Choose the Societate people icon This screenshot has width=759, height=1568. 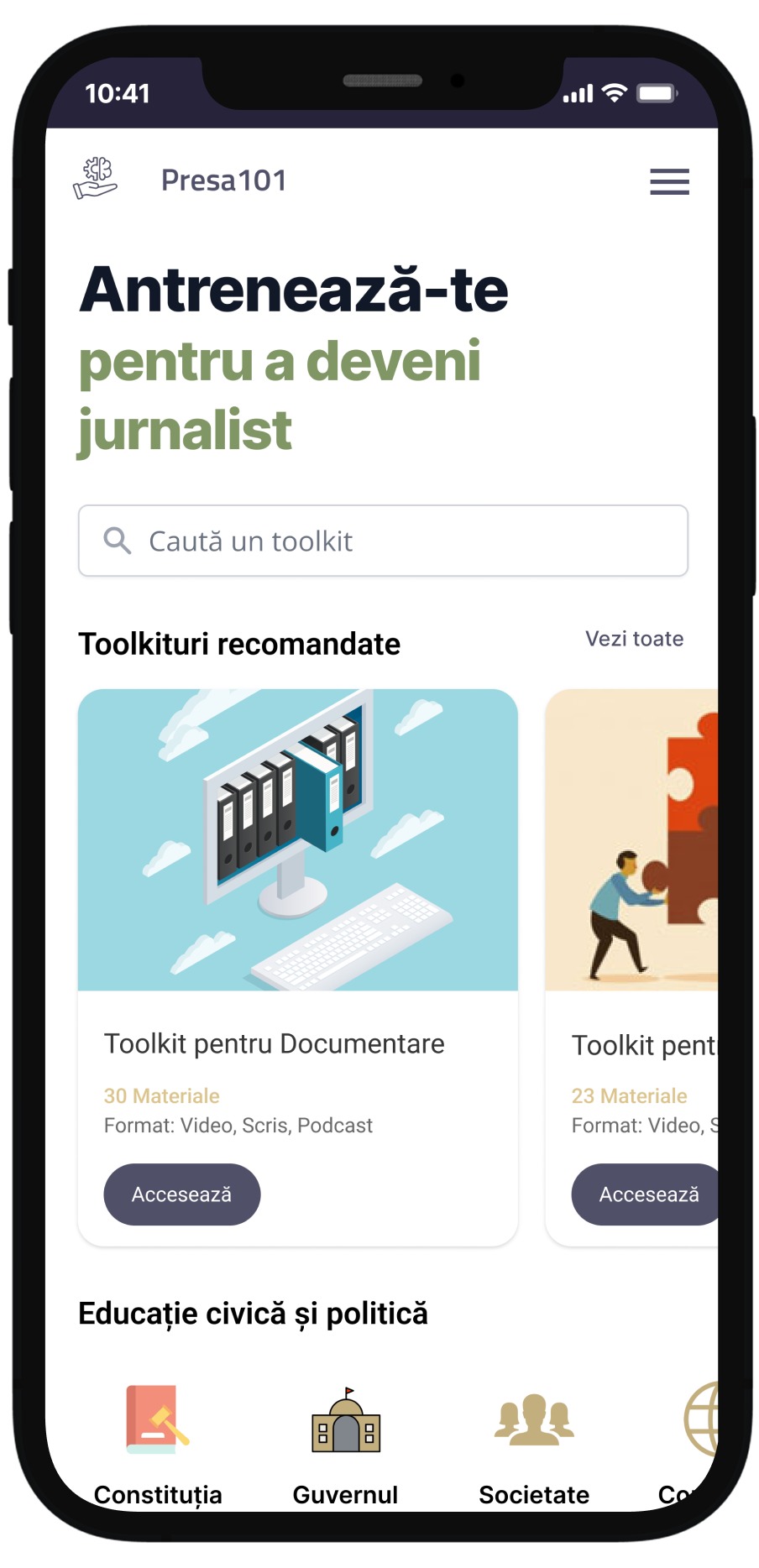coord(534,1419)
